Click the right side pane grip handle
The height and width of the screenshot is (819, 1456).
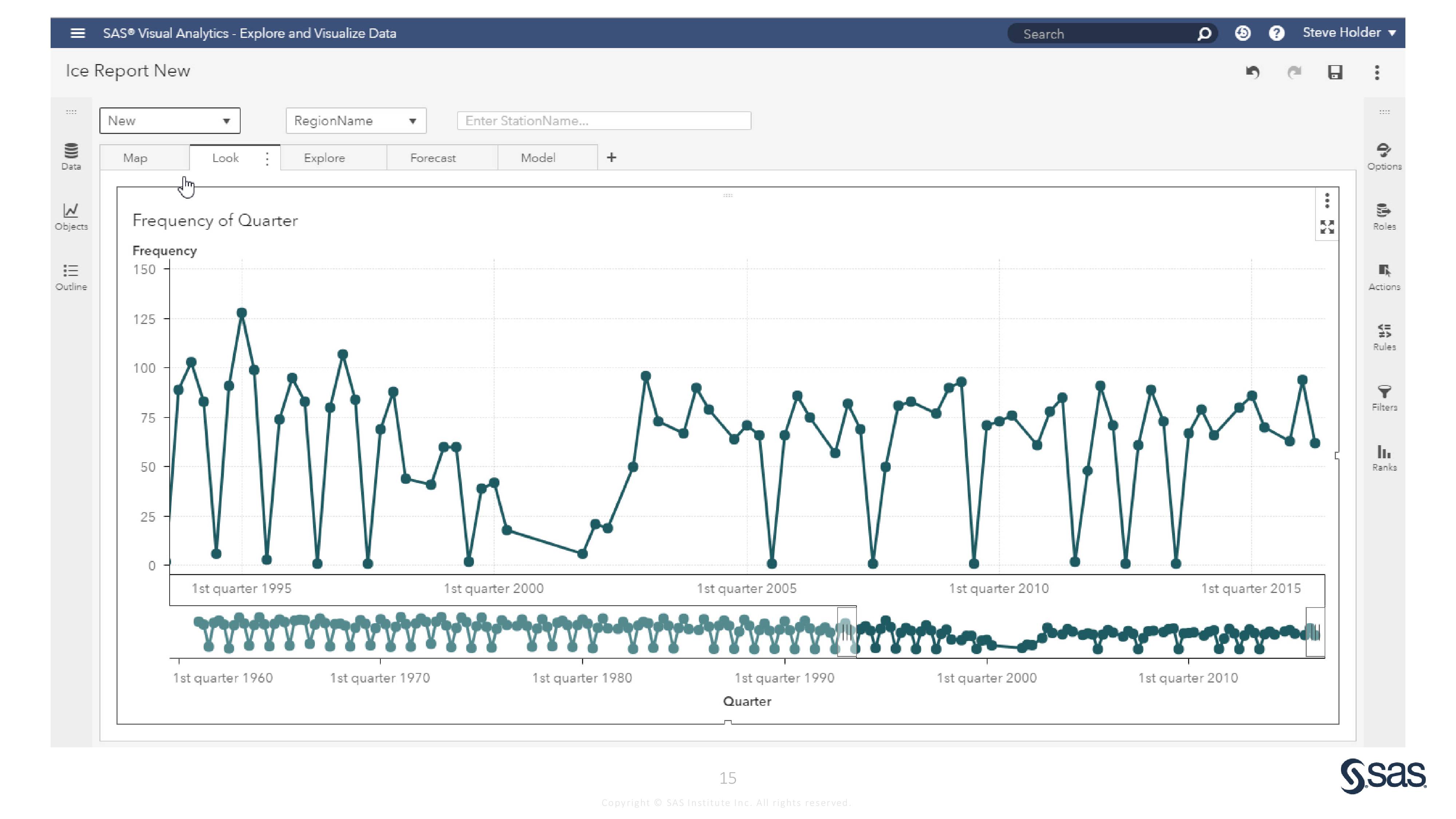pos(1384,112)
